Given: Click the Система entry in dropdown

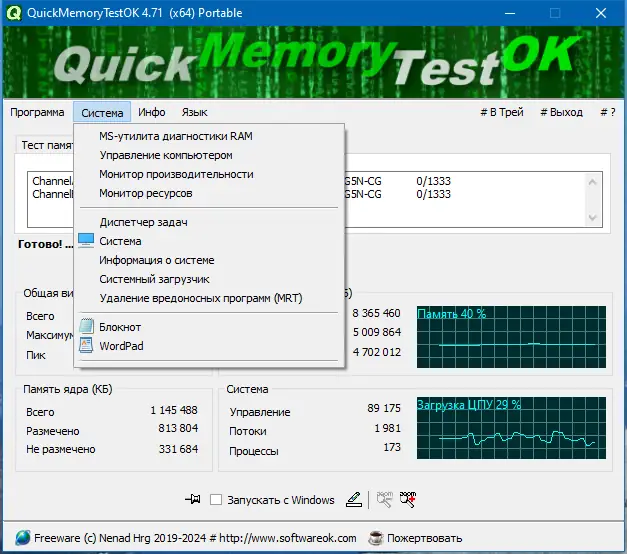Looking at the screenshot, I should [209, 241].
